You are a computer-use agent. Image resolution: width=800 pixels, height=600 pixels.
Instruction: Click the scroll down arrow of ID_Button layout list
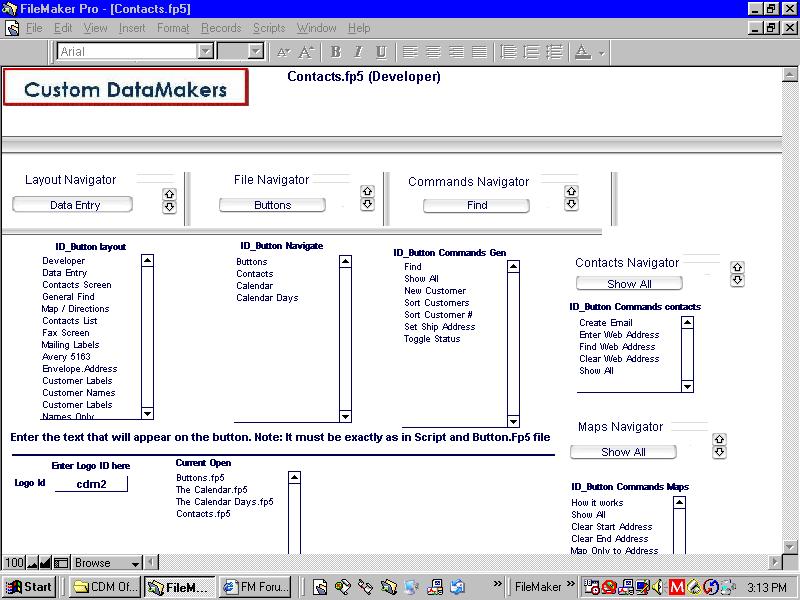pyautogui.click(x=147, y=413)
